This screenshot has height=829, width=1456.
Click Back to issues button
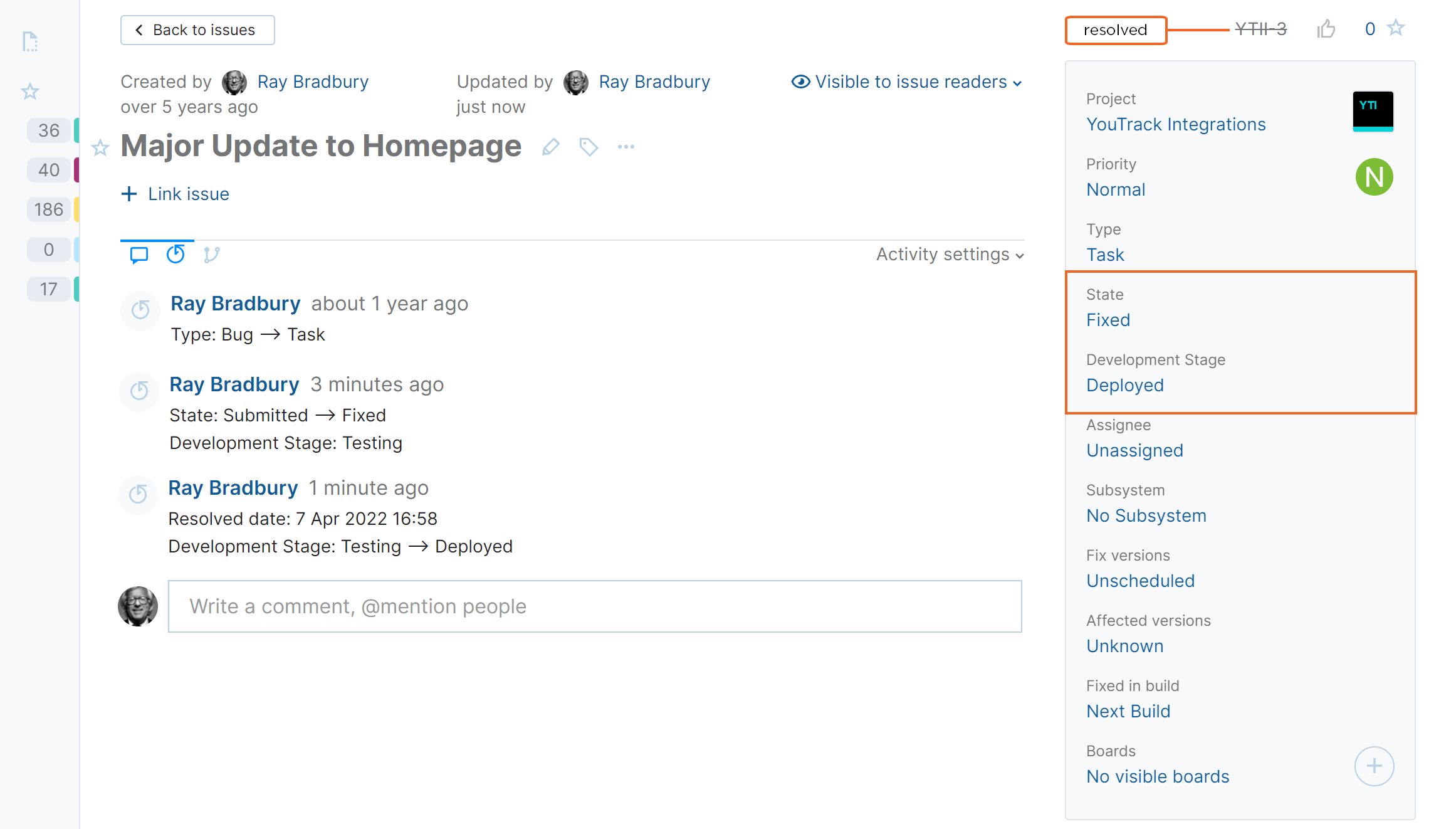[197, 30]
